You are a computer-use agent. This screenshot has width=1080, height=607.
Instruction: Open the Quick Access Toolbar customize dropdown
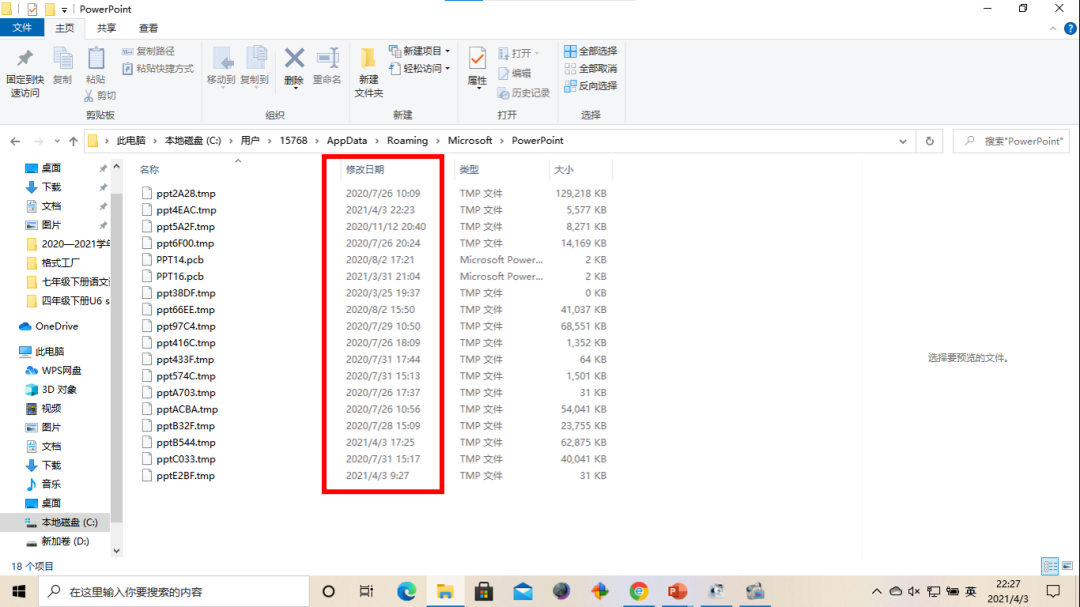click(x=64, y=10)
